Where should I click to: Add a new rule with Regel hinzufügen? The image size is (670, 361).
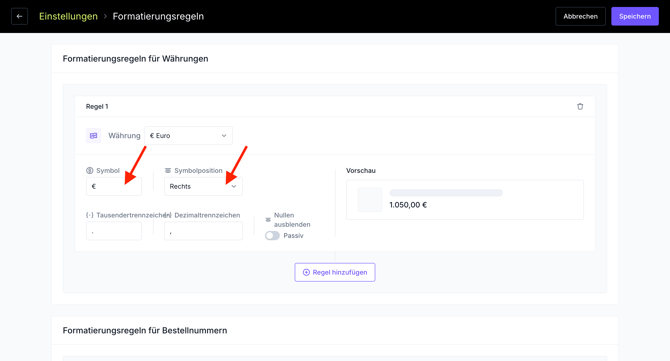click(x=335, y=272)
